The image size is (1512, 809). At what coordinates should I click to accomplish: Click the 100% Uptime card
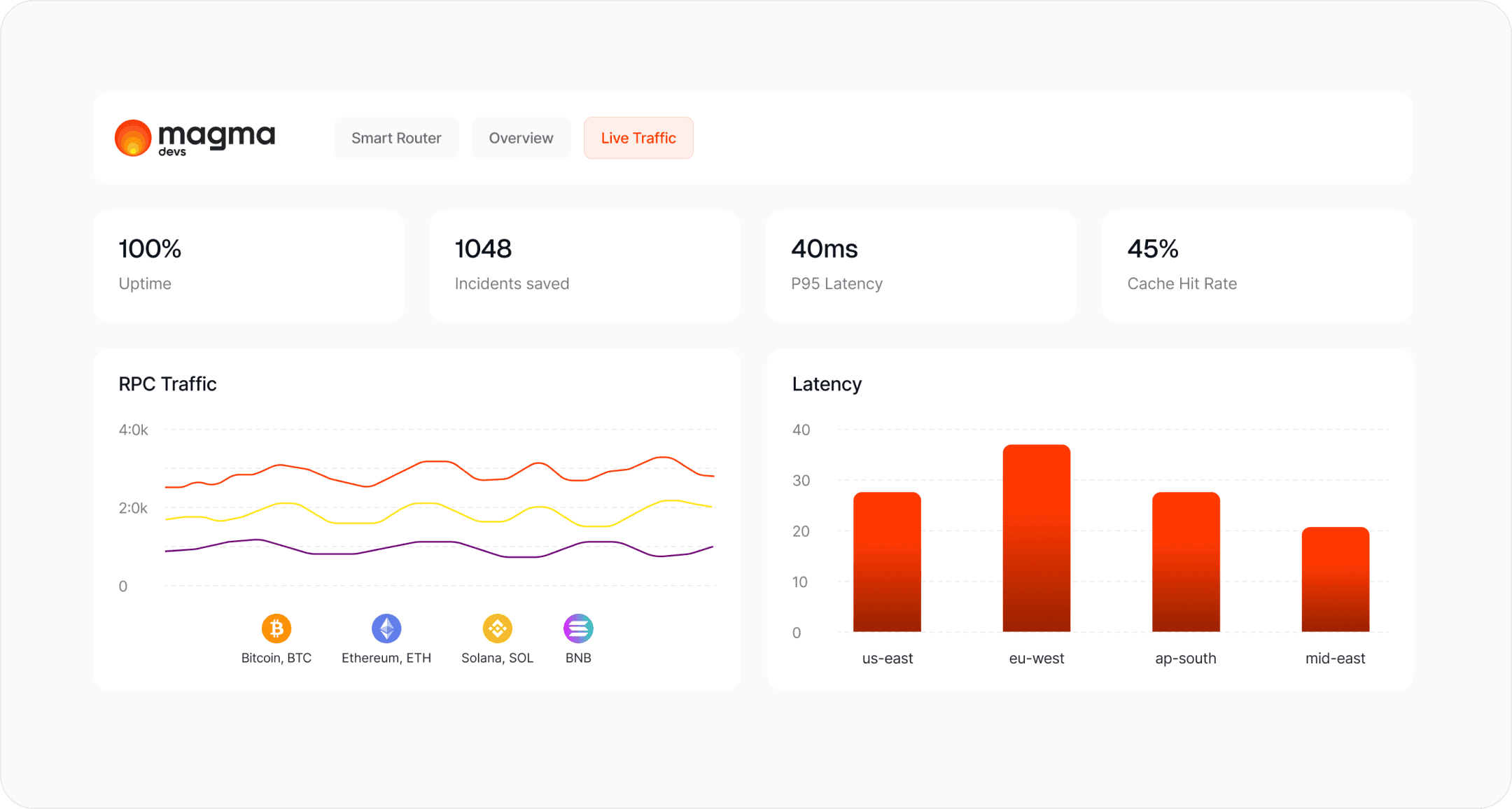coord(248,266)
